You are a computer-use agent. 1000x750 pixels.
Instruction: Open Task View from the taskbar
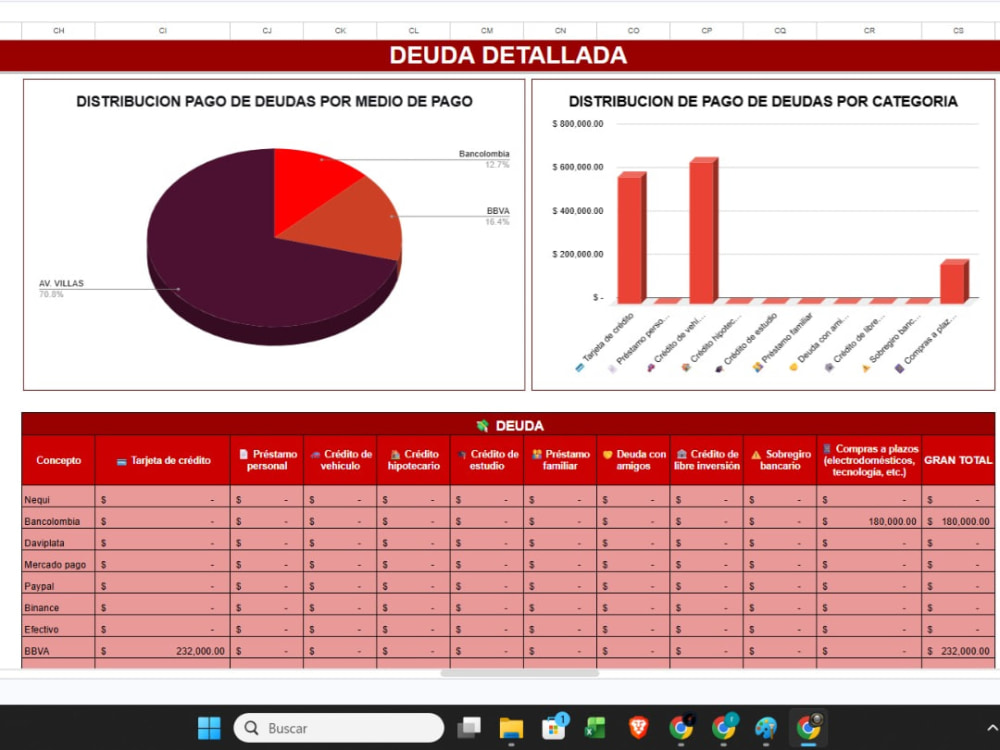(x=469, y=728)
